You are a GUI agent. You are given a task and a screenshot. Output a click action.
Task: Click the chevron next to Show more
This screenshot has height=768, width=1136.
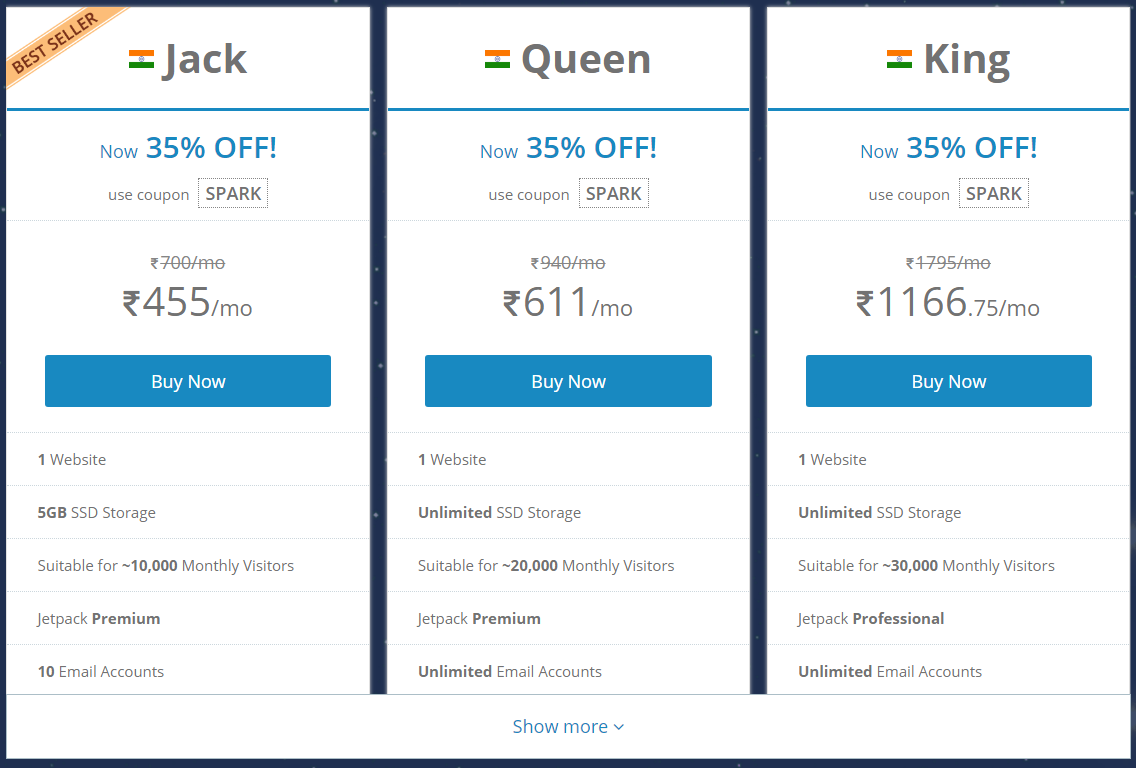pos(619,727)
